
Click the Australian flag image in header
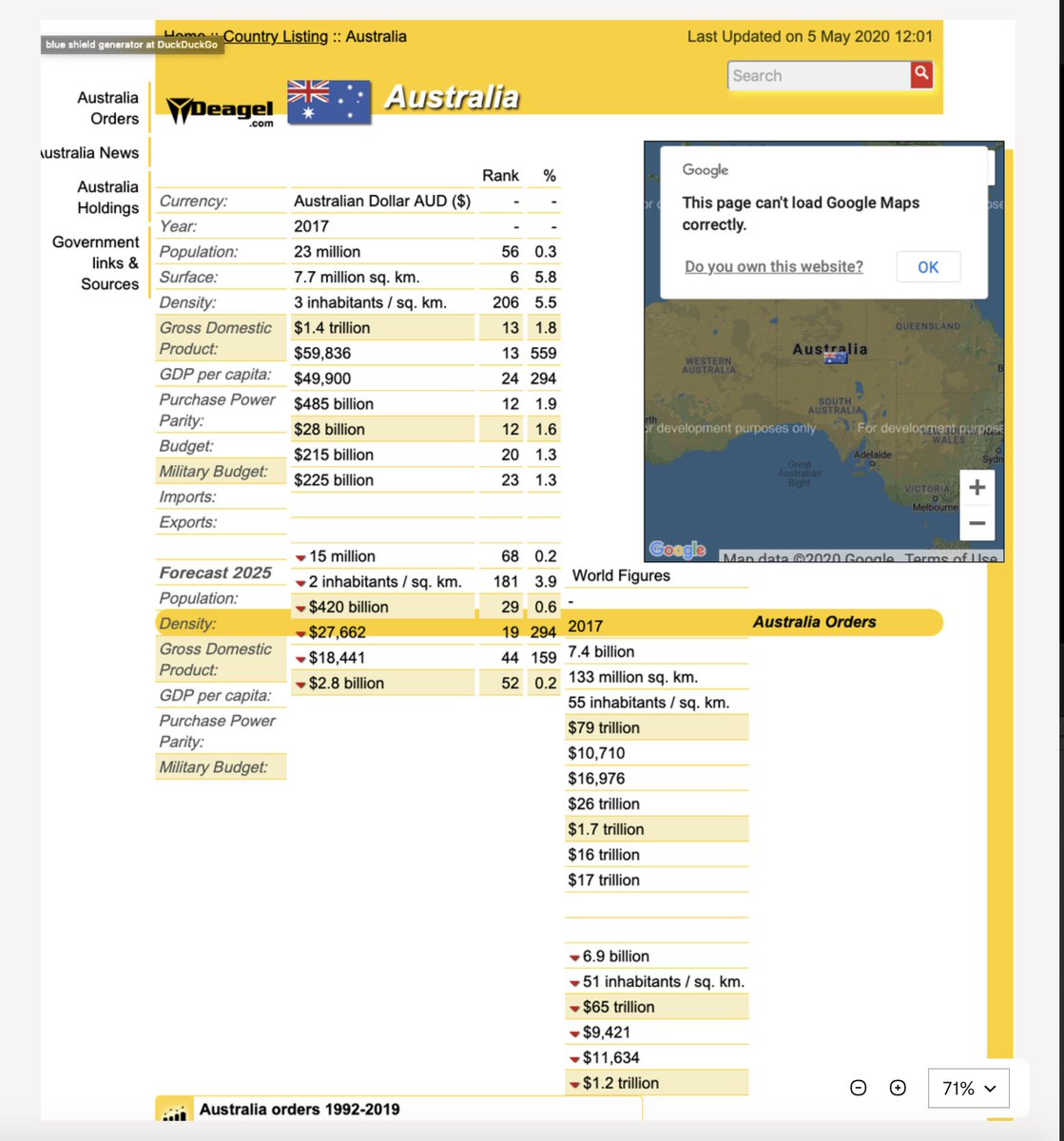[x=329, y=102]
